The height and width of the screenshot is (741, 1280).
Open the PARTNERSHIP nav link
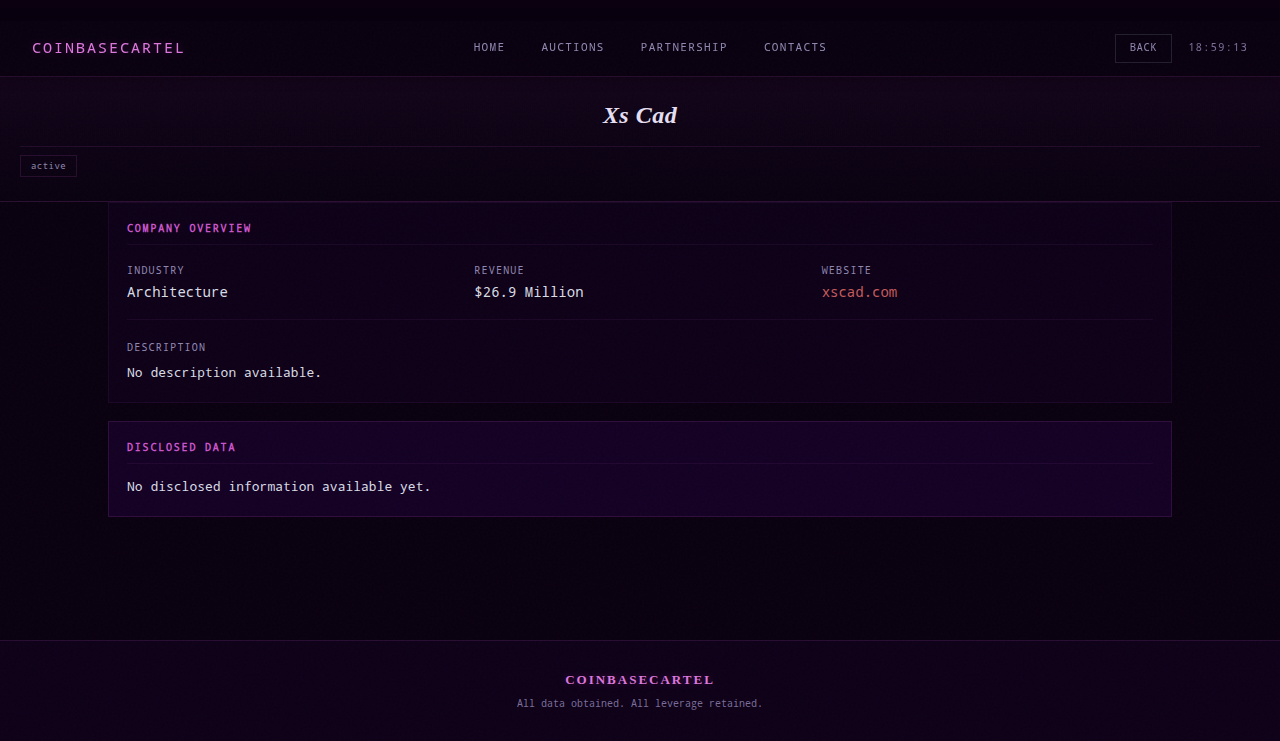point(684,47)
